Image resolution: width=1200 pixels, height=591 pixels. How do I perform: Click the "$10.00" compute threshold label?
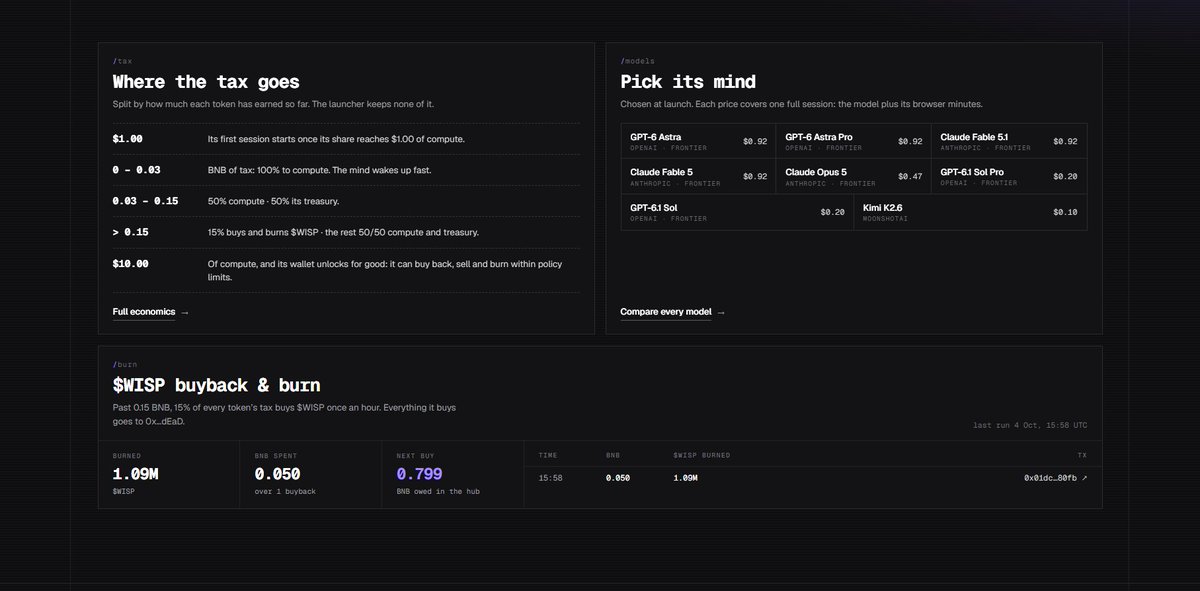[131, 264]
